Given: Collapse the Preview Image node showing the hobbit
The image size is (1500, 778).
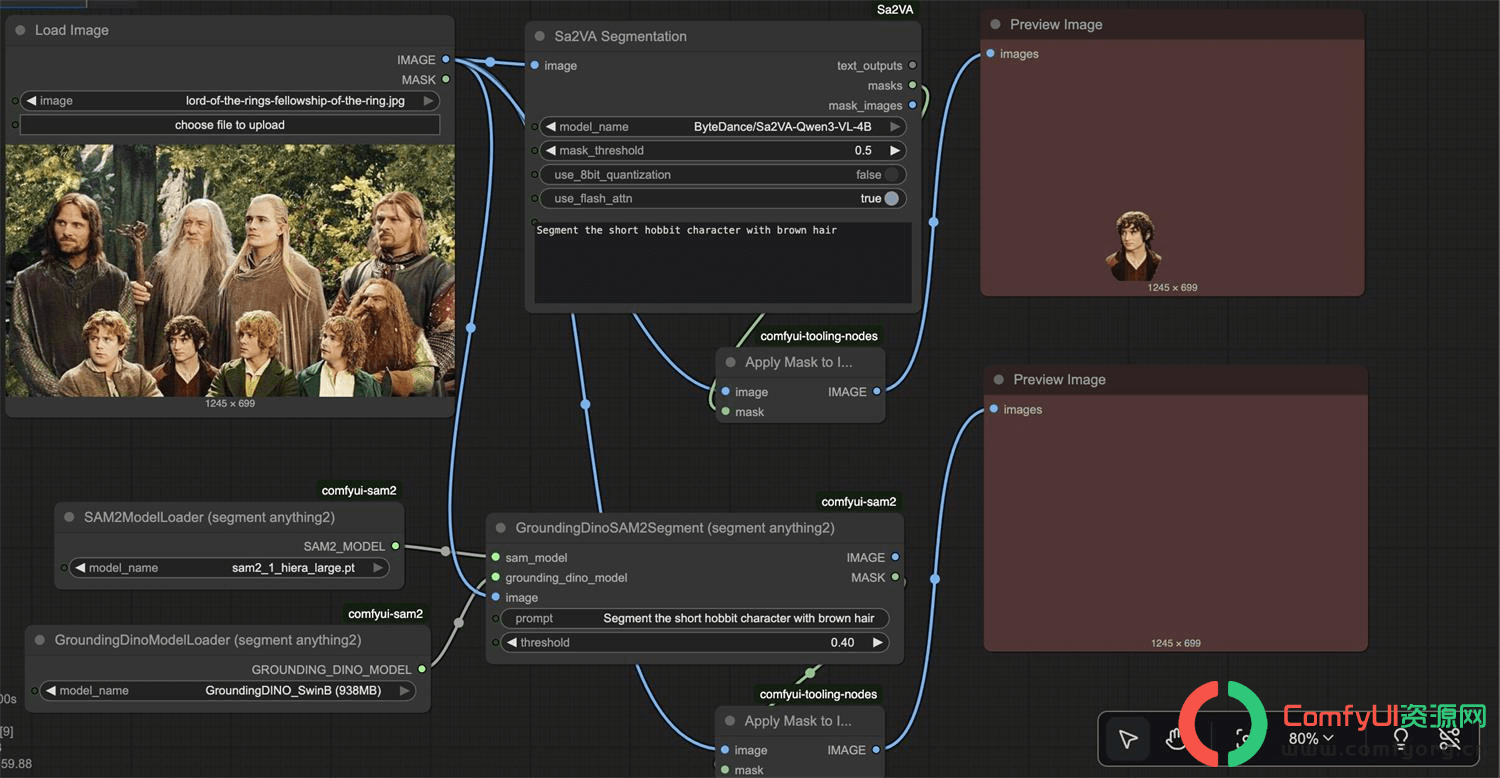Looking at the screenshot, I should point(995,24).
